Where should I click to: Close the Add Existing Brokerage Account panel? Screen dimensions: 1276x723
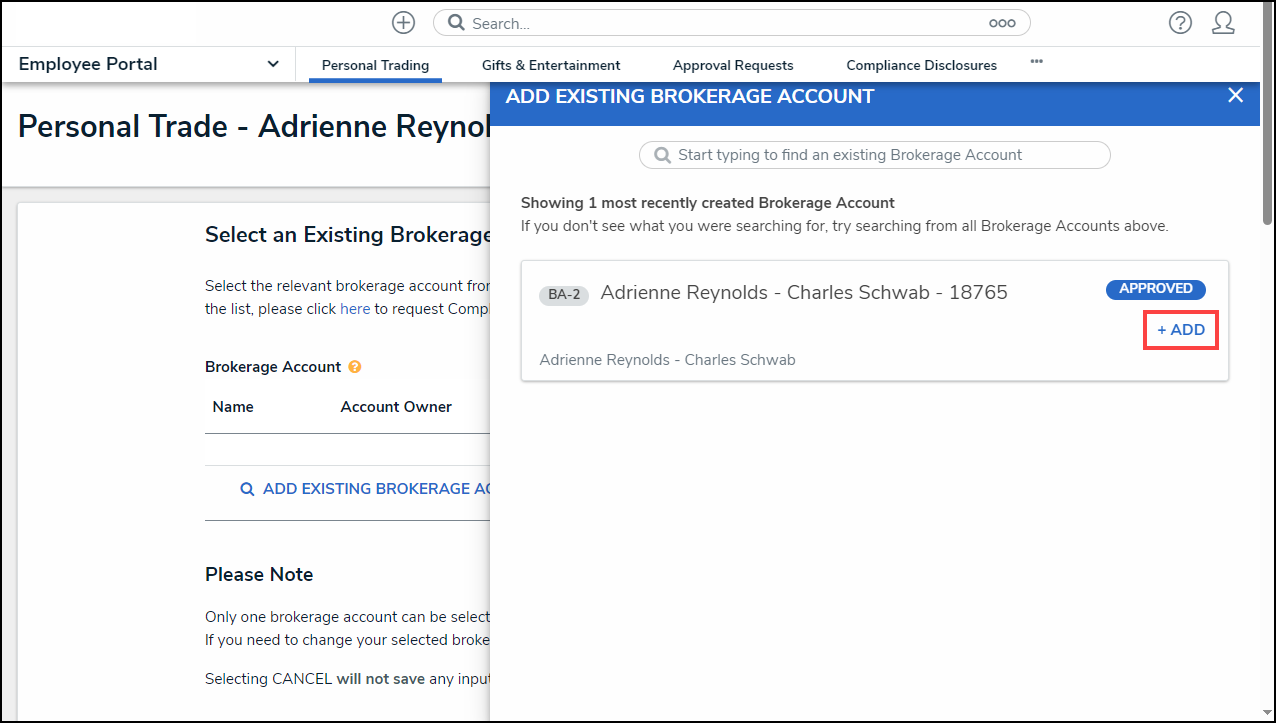tap(1235, 95)
